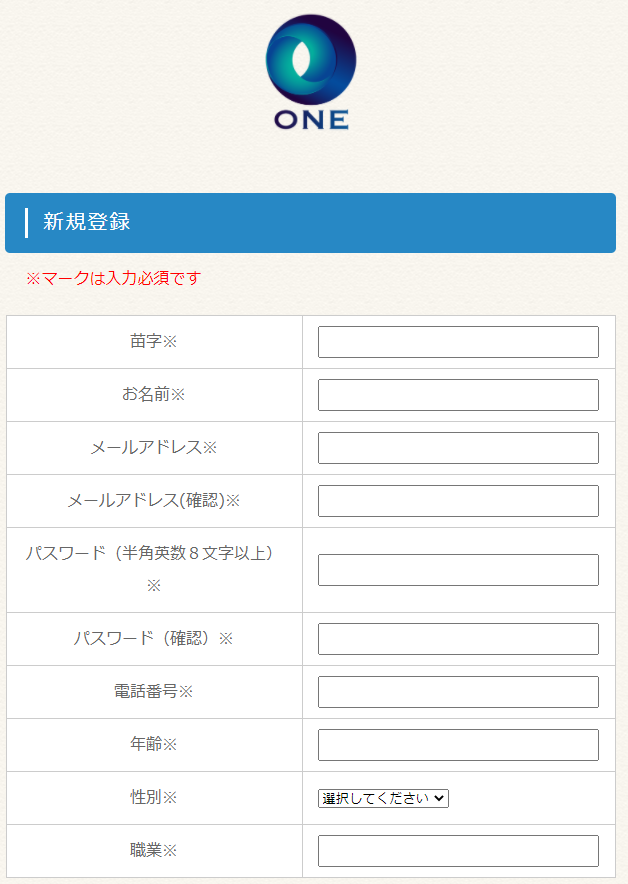Click the パスワード（確認） input field
This screenshot has width=628, height=884.
458,639
